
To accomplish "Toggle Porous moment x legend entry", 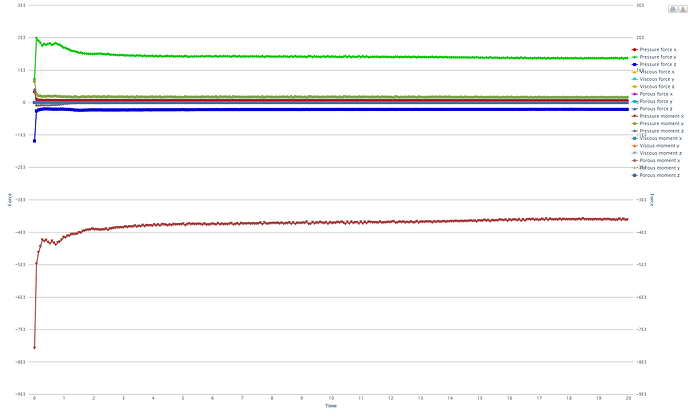I will pos(656,161).
